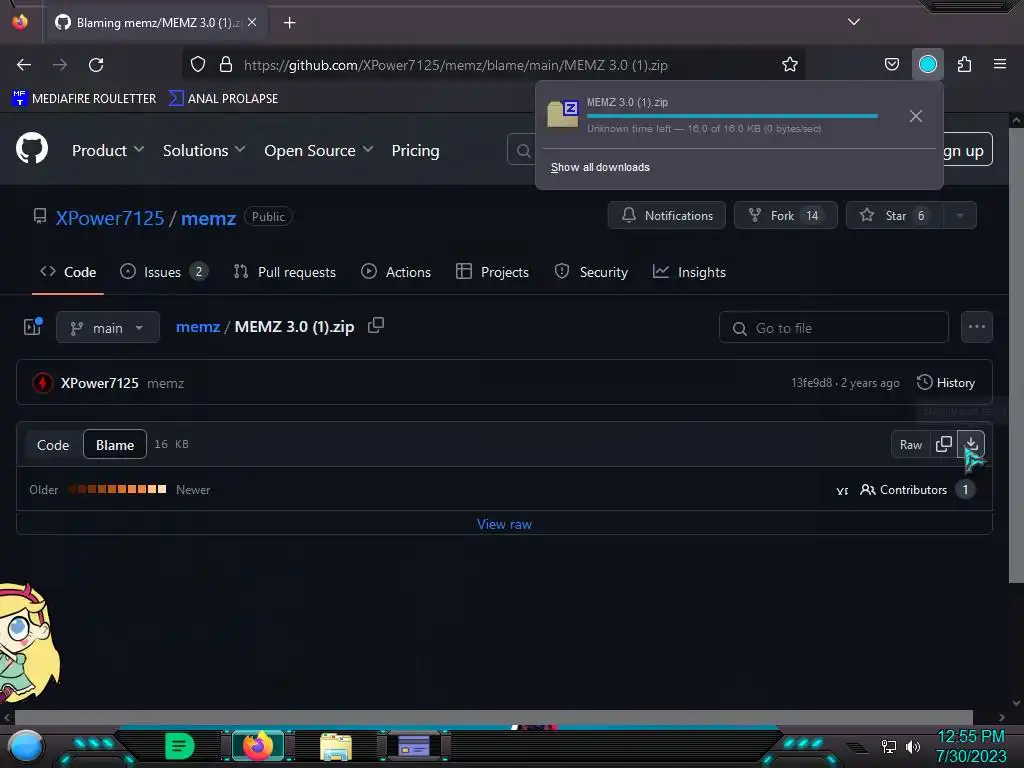The width and height of the screenshot is (1024, 768).
Task: Open file History
Action: point(946,383)
